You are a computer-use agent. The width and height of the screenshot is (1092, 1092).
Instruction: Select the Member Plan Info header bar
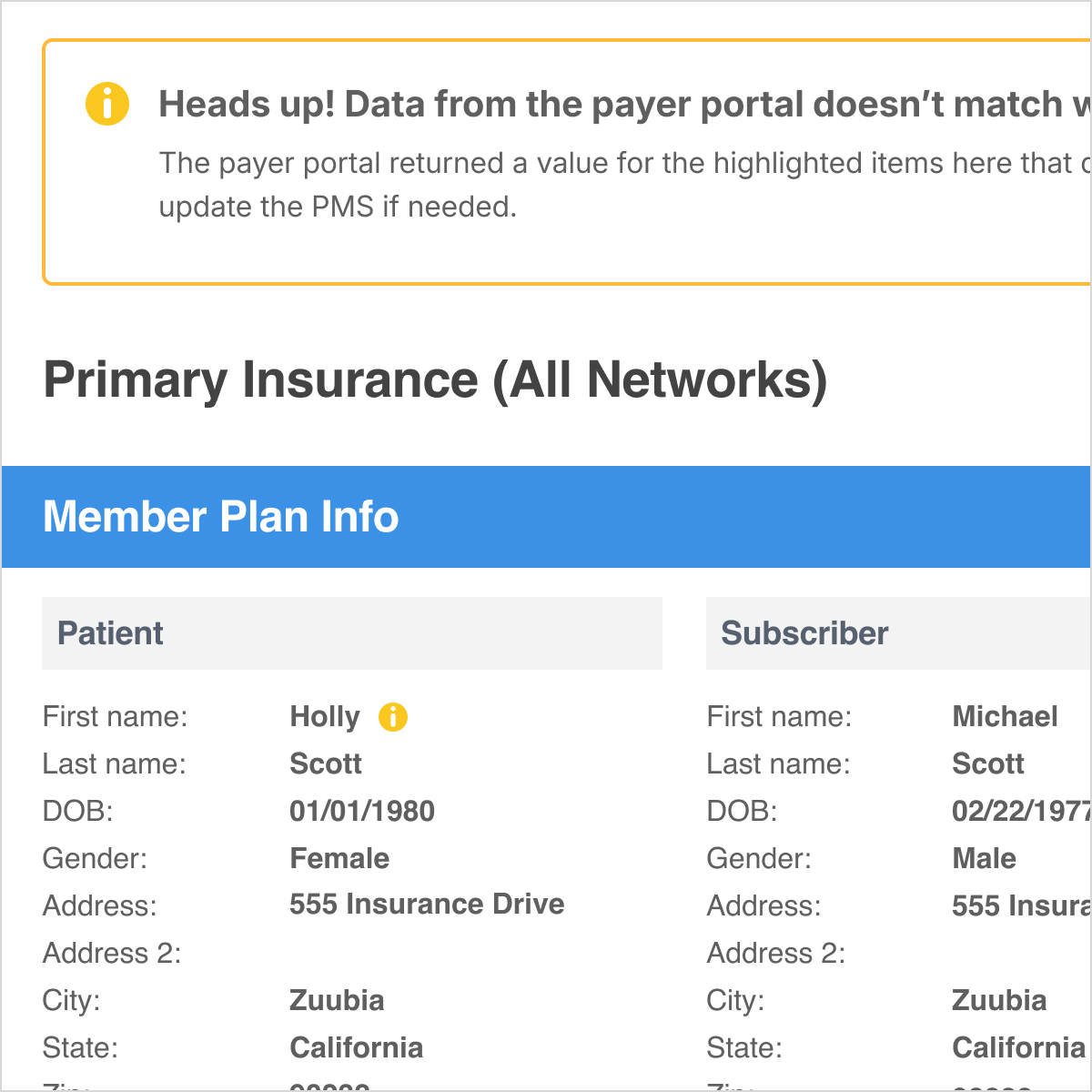tap(546, 517)
